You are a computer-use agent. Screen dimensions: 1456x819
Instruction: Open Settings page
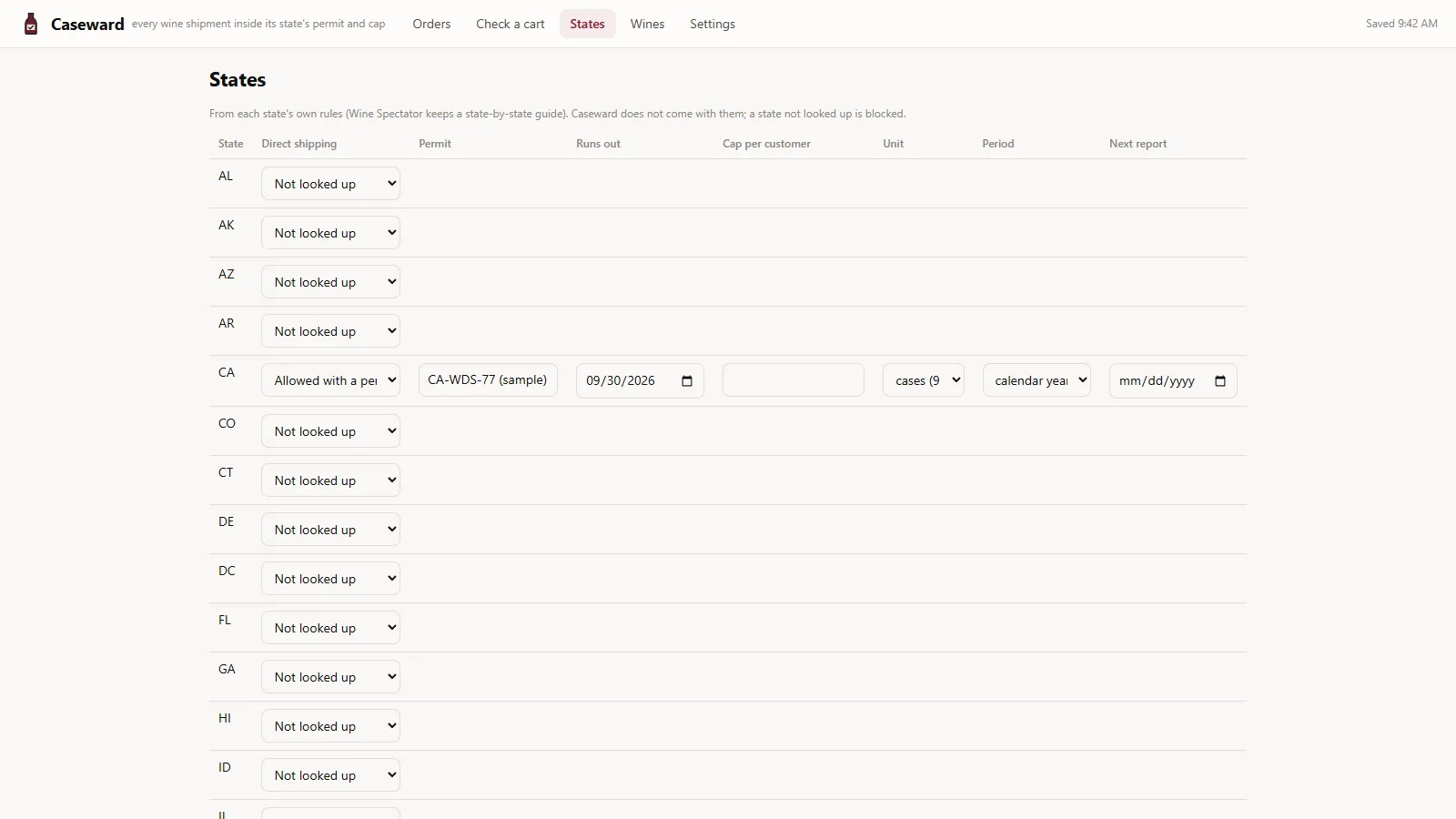tap(713, 24)
